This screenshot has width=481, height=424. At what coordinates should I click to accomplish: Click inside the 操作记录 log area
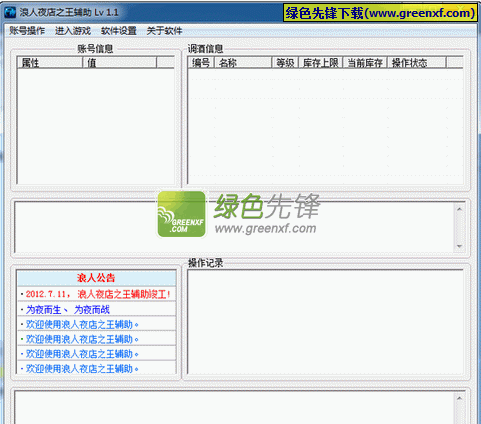pos(325,322)
